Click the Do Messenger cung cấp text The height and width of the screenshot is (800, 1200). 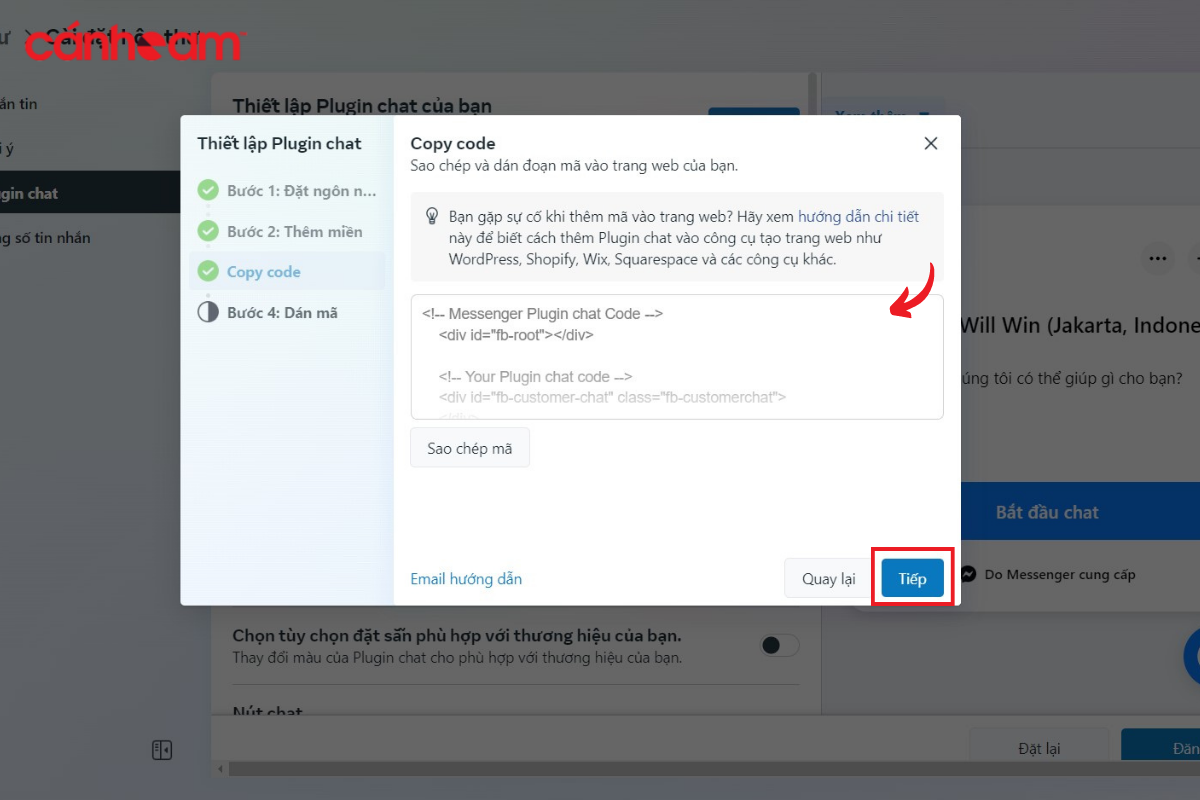pyautogui.click(x=1060, y=575)
